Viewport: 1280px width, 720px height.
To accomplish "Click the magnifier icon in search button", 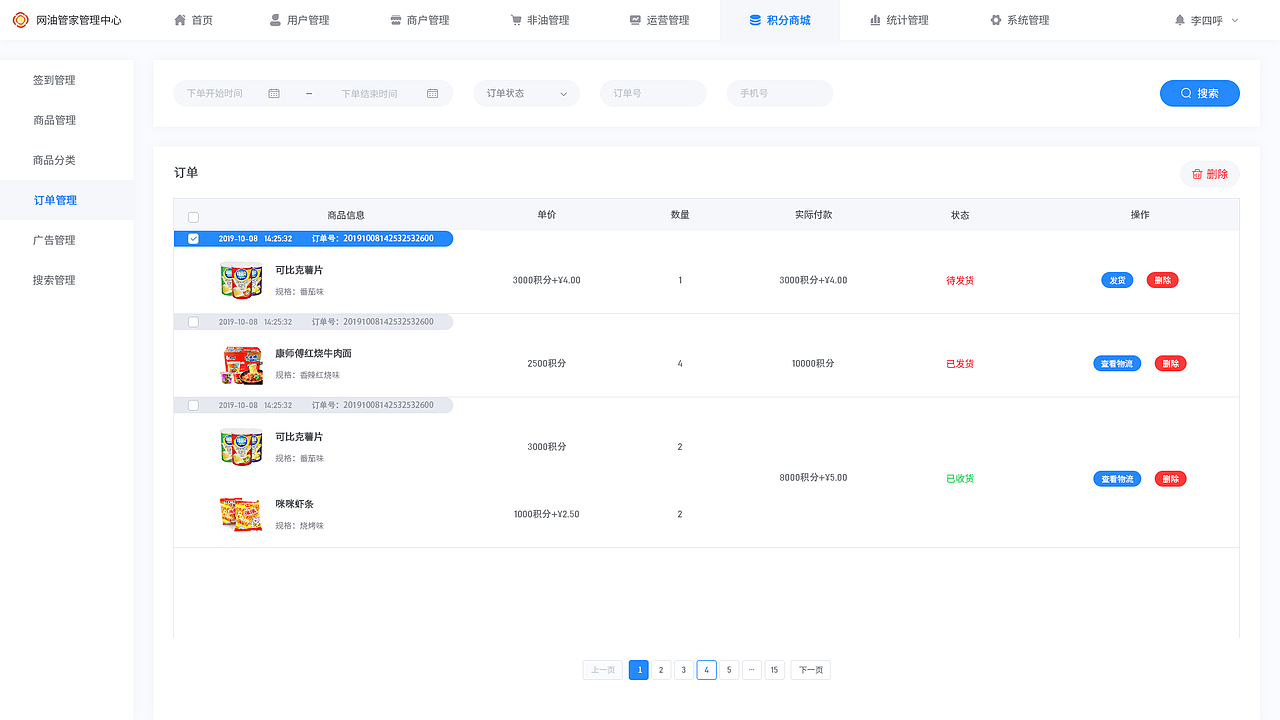I will point(1186,93).
